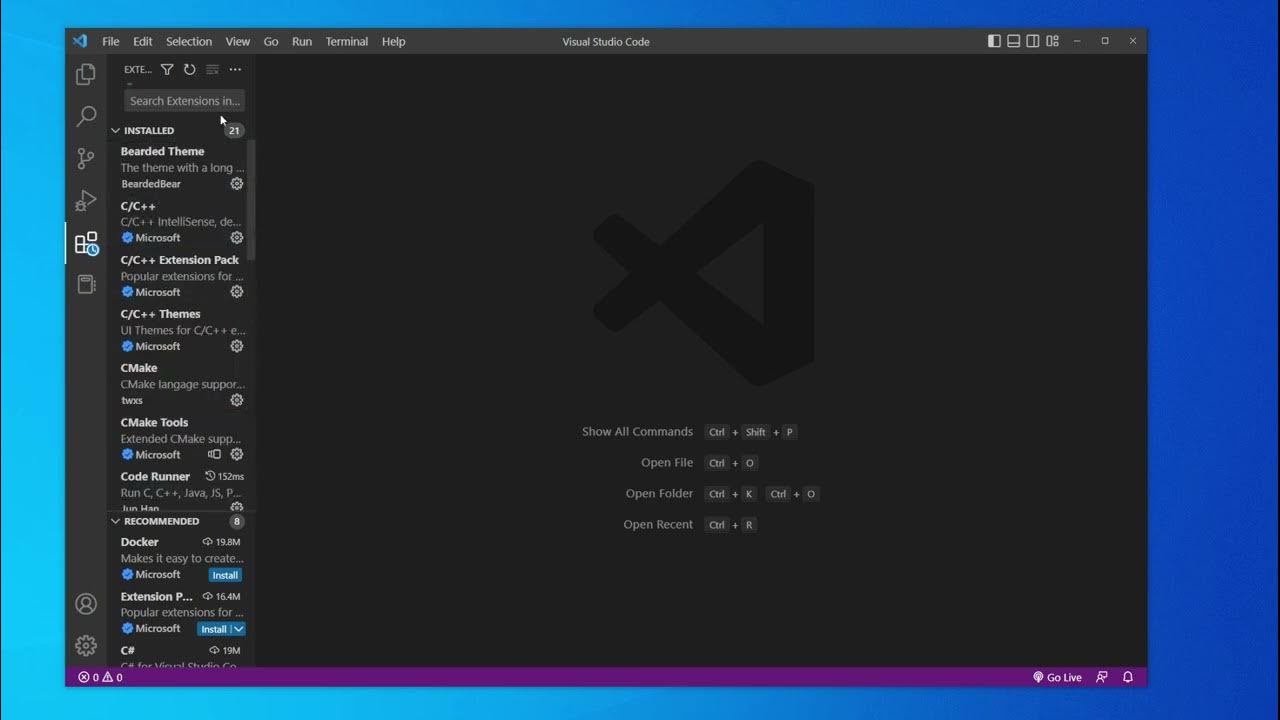Toggle the bottom panel visibility
The width and height of the screenshot is (1280, 720).
1013,41
